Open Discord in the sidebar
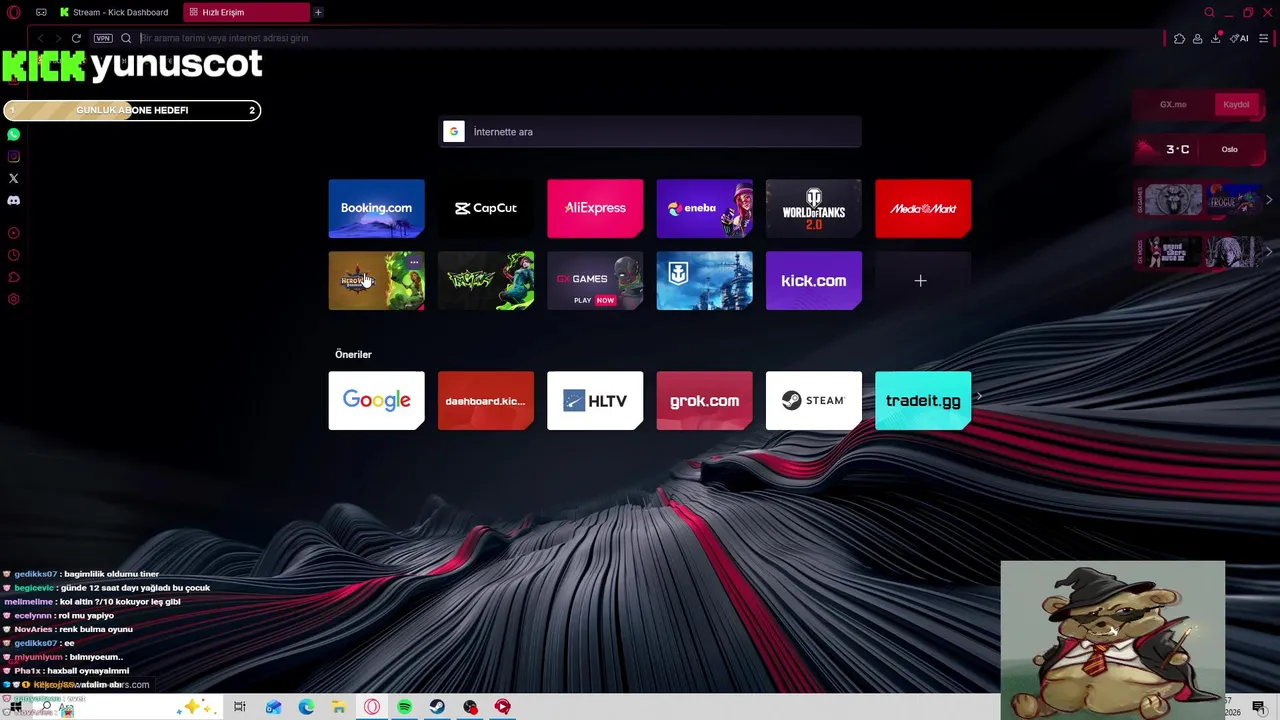This screenshot has height=720, width=1280. tap(13, 200)
